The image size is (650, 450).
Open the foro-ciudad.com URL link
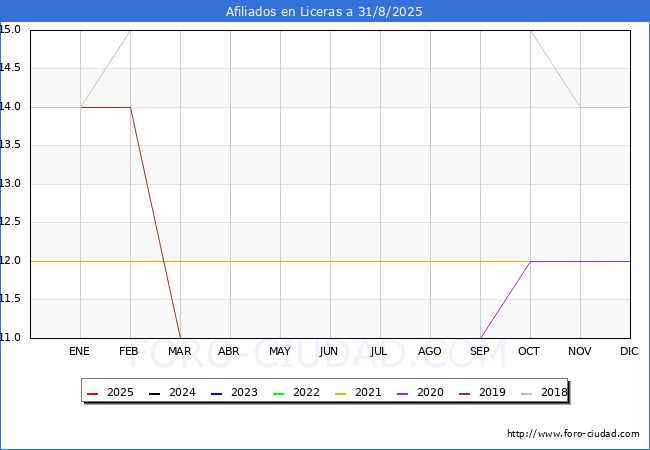(573, 434)
